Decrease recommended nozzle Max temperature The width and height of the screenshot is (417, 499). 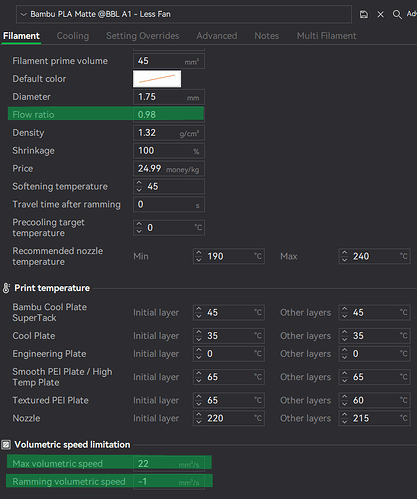(x=344, y=259)
